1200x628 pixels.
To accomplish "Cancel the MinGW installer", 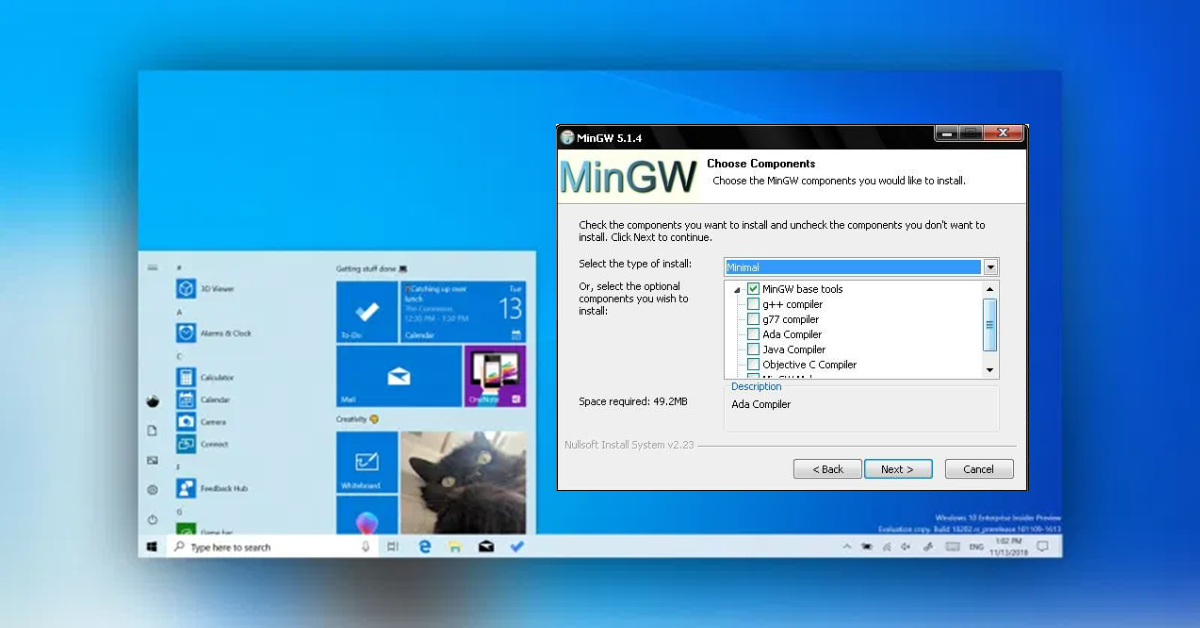I will tap(979, 469).
